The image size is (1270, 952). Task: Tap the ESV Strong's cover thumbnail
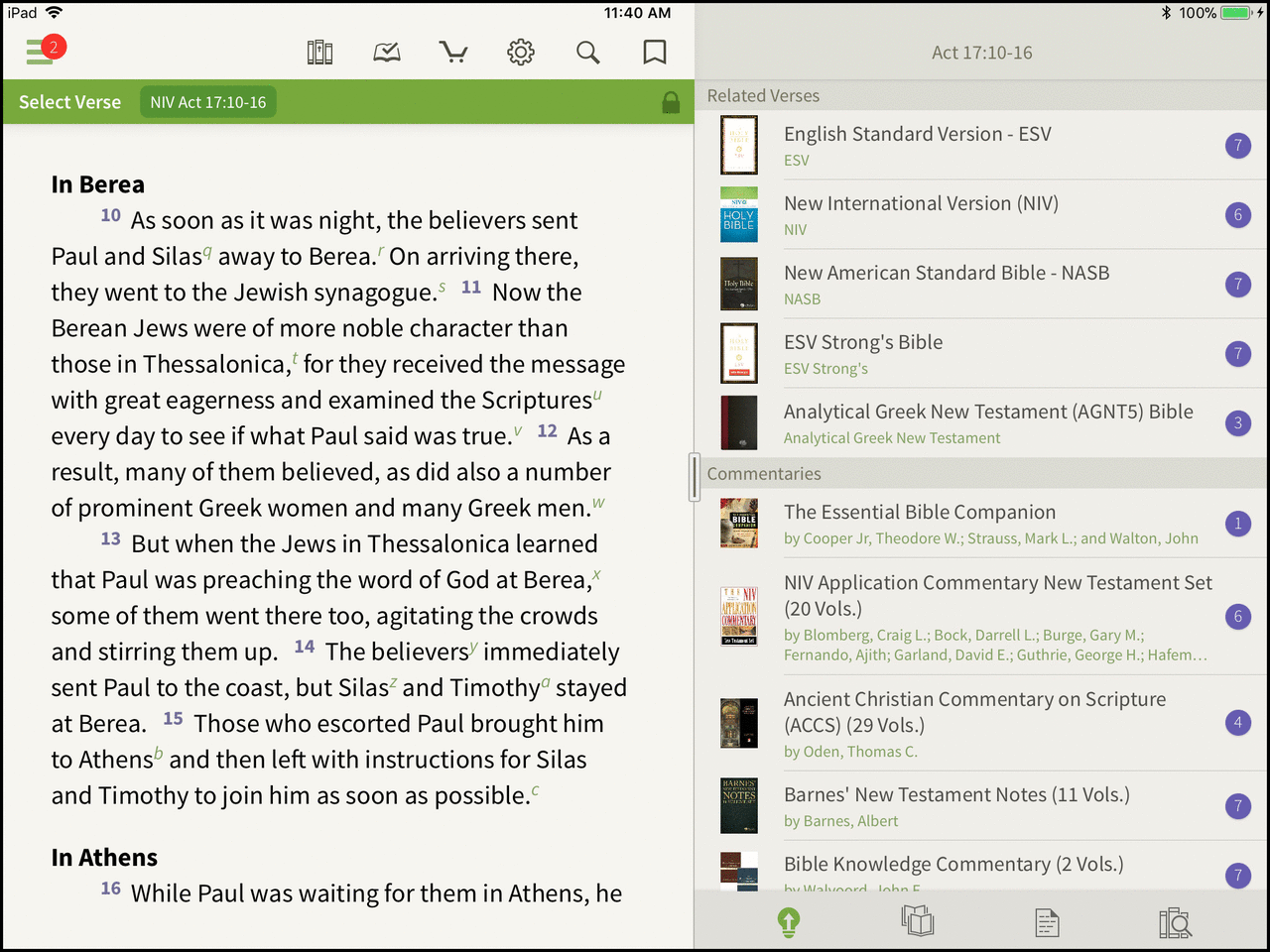(x=739, y=353)
